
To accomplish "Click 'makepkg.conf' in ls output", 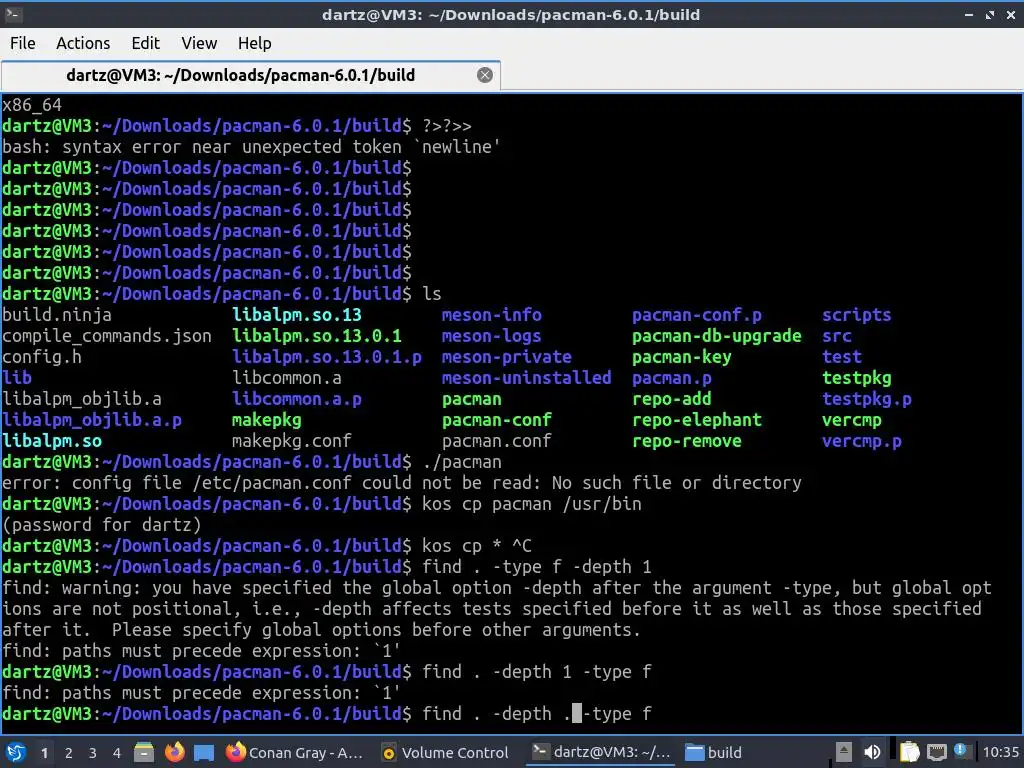I will [292, 441].
